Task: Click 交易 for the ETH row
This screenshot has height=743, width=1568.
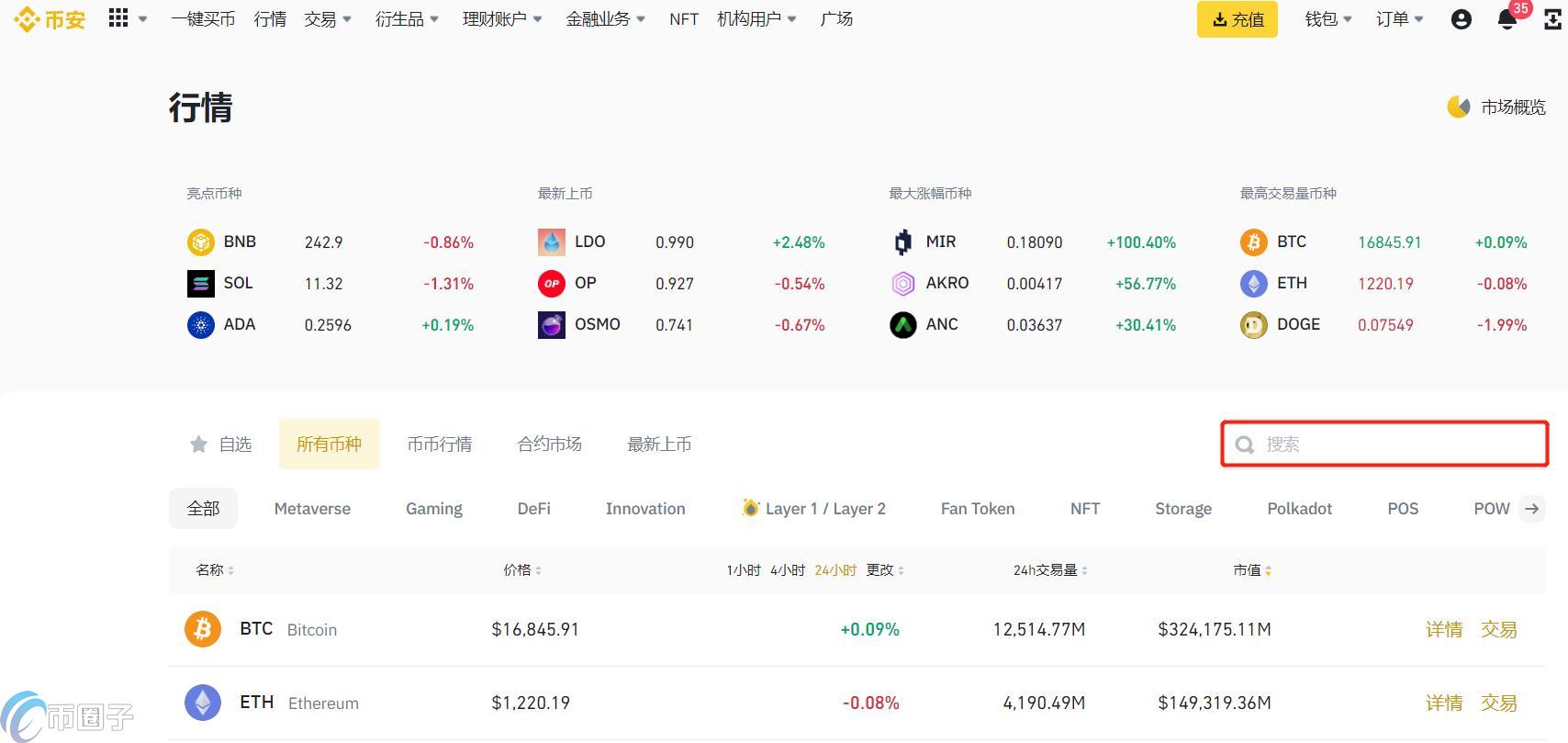Action: tap(1498, 703)
